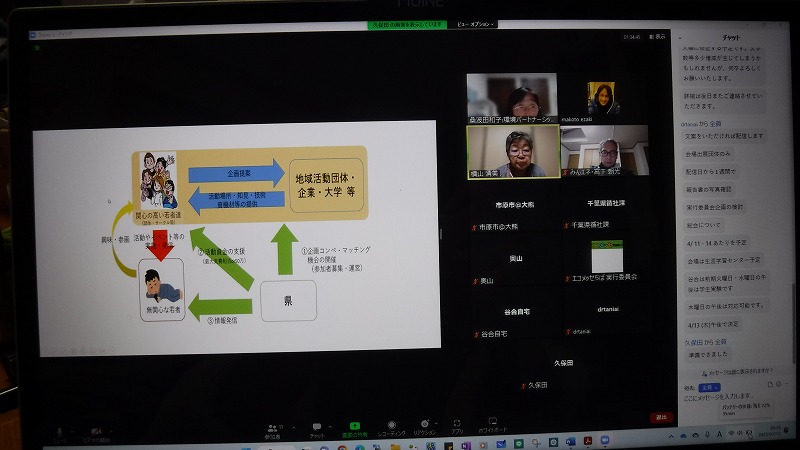The height and width of the screenshot is (450, 800).
Task: Click the shared slide '県' box
Action: click(x=288, y=301)
